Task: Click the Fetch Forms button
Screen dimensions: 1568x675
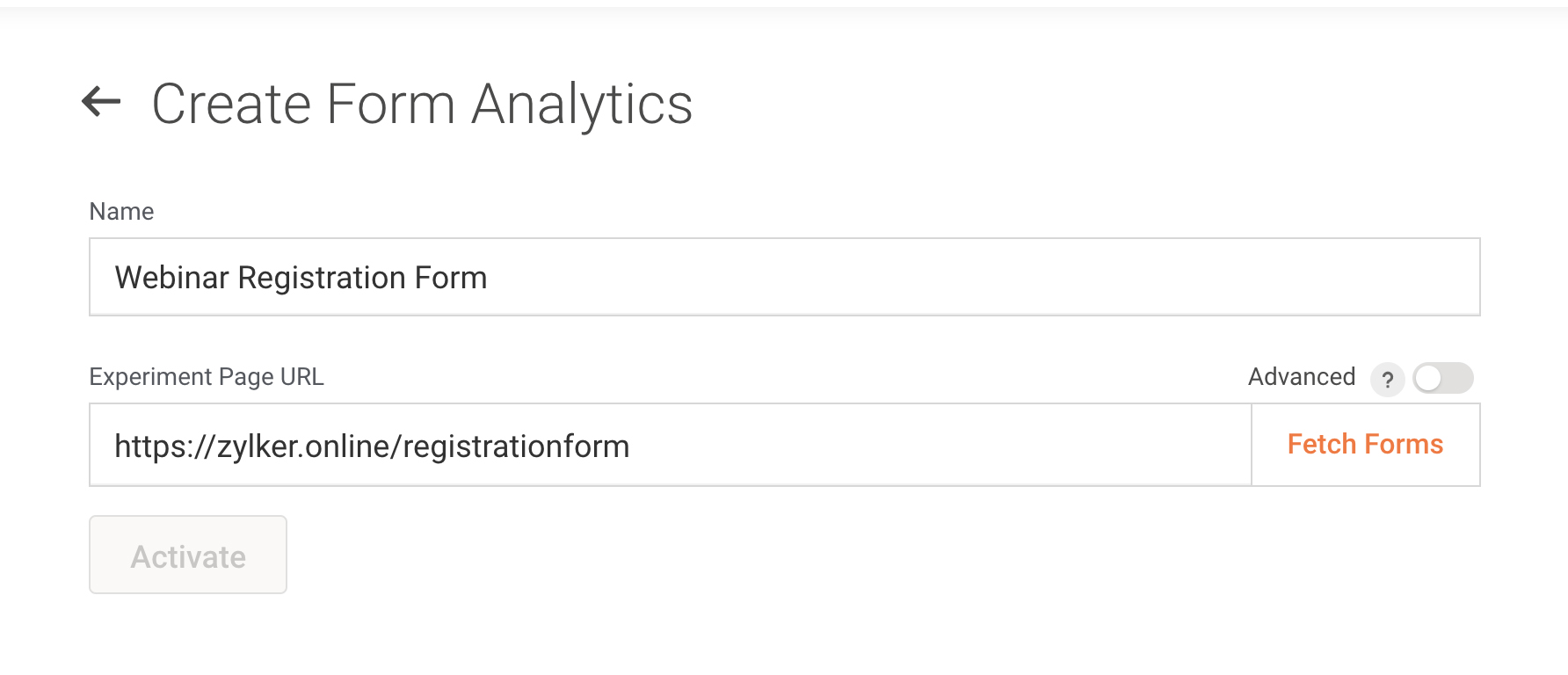Action: pos(1365,445)
